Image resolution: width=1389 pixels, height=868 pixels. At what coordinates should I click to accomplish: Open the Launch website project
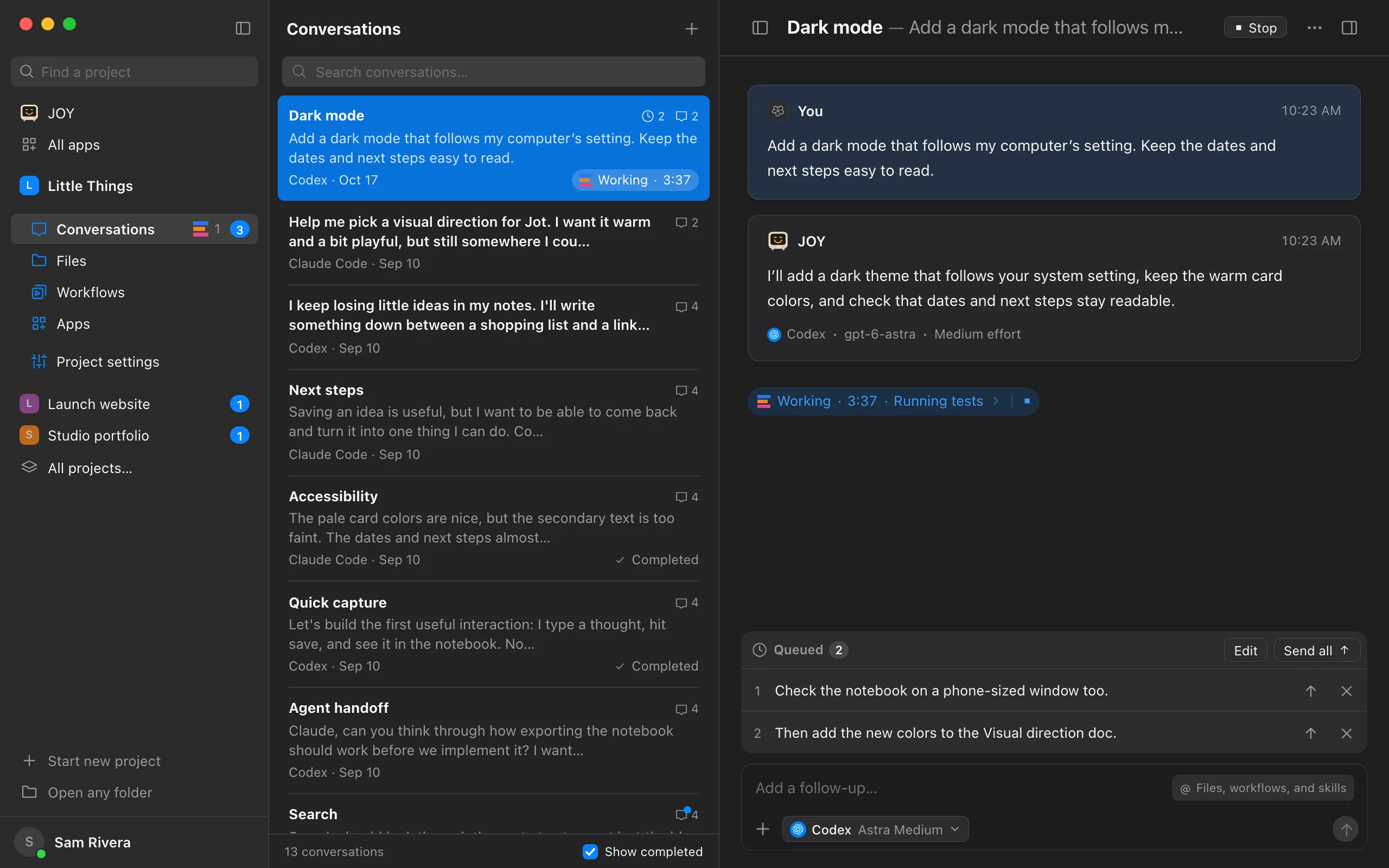click(135, 404)
